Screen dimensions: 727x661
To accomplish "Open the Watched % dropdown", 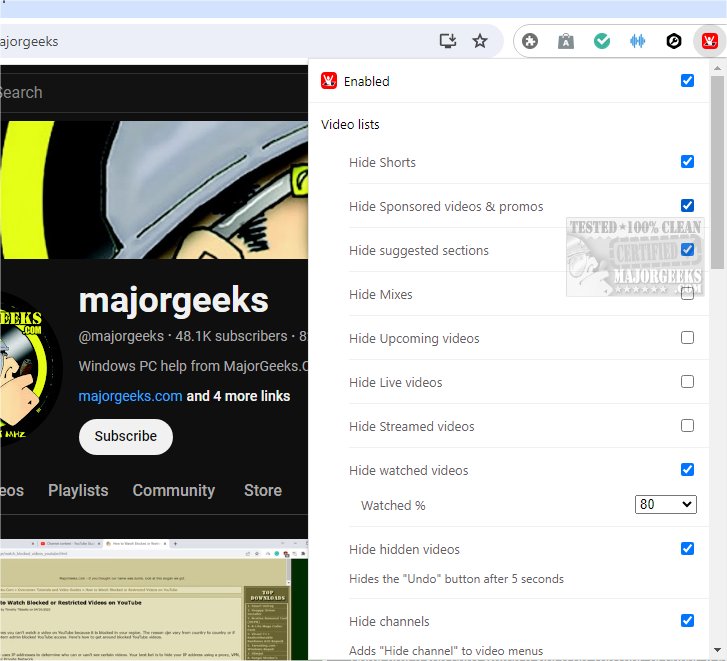I will coord(665,504).
